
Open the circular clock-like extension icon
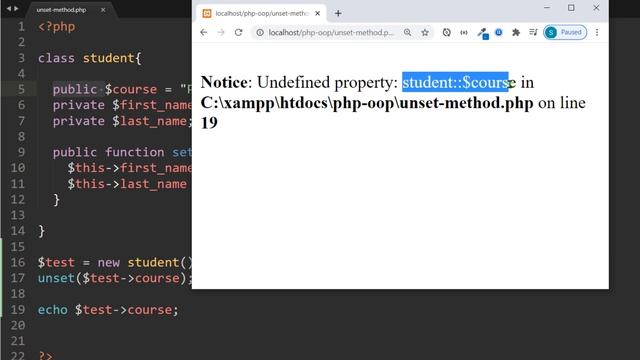[447, 32]
